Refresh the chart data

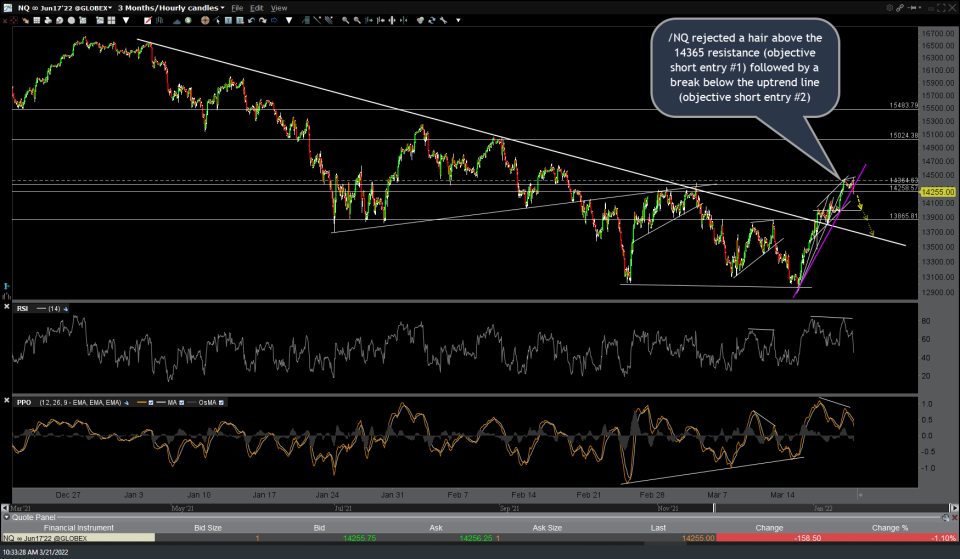(x=432, y=20)
